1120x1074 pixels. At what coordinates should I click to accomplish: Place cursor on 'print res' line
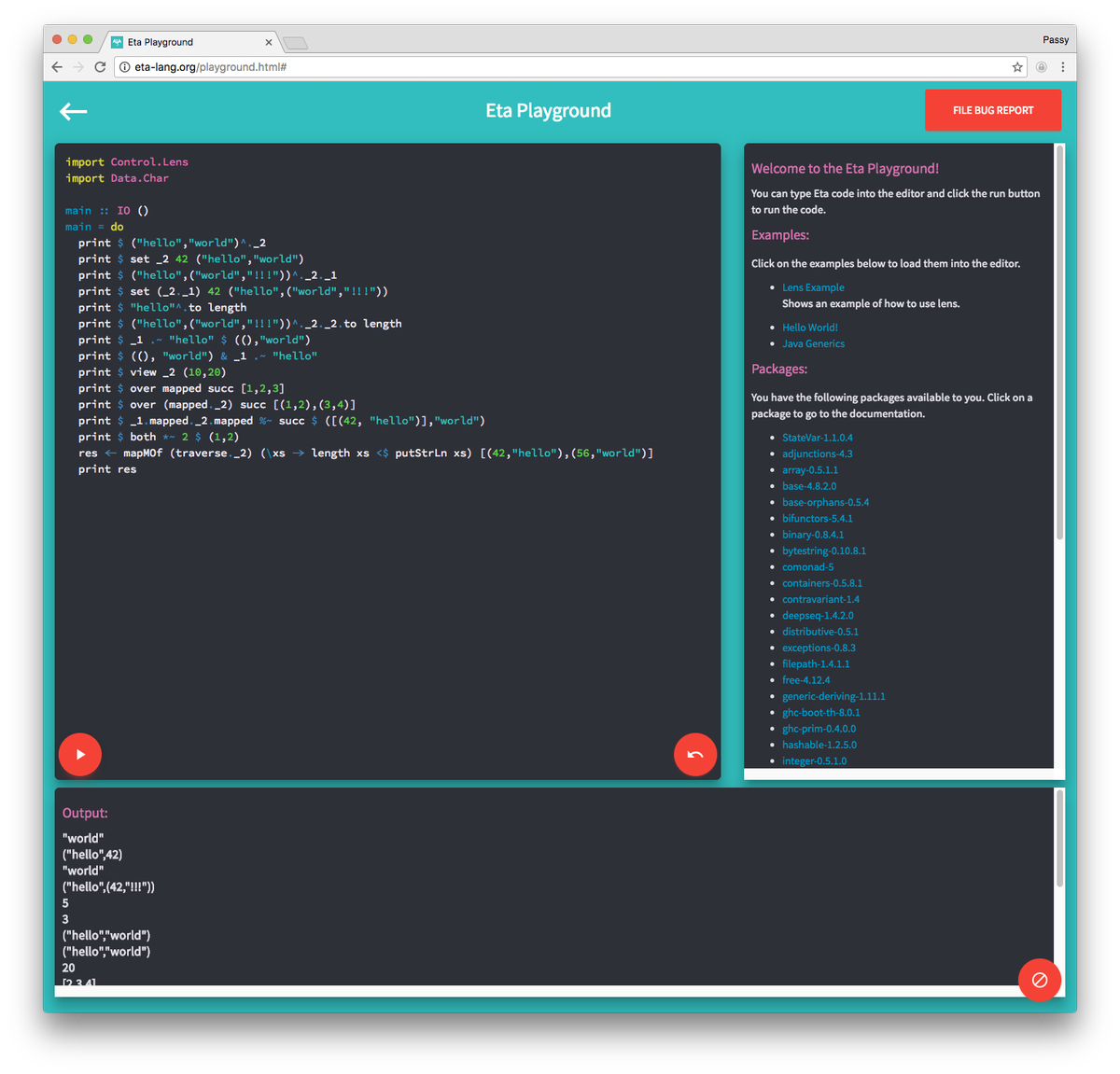(107, 469)
